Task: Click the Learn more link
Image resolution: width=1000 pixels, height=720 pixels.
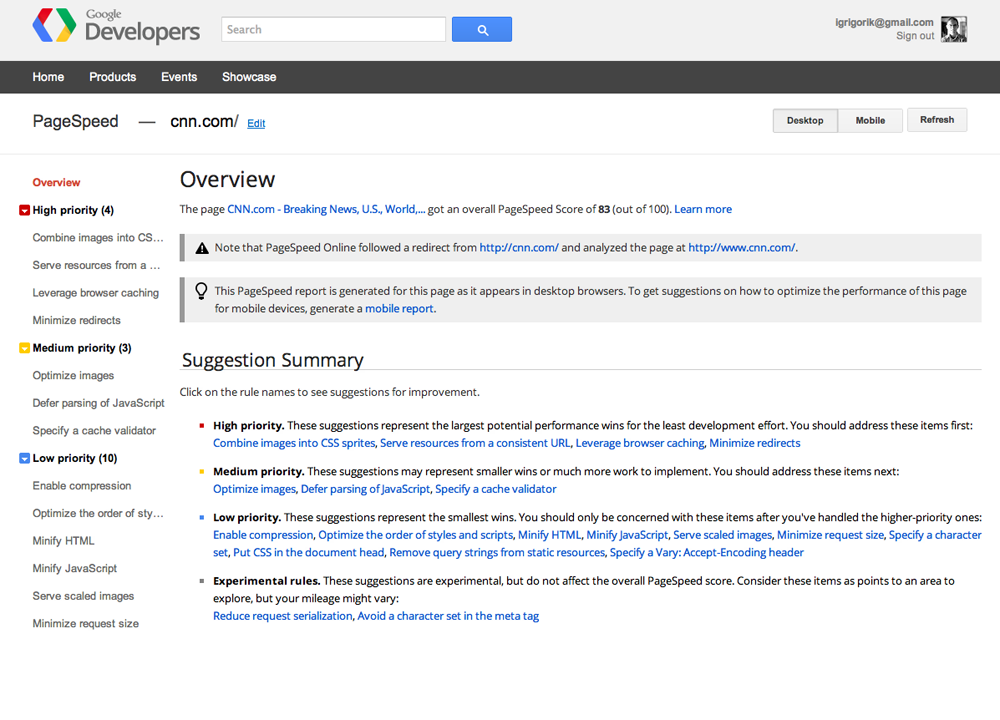Action: pyautogui.click(x=703, y=209)
